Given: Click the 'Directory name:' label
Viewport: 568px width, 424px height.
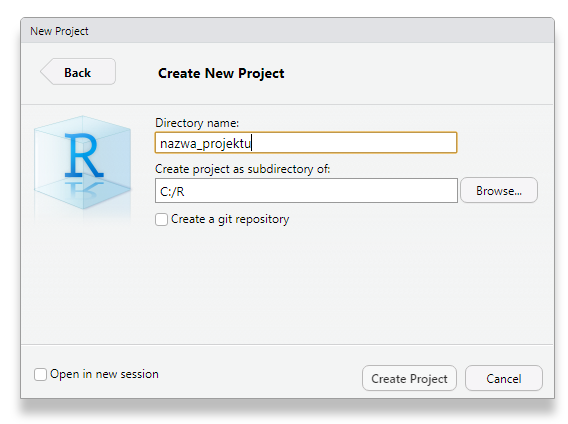Looking at the screenshot, I should coord(197,123).
